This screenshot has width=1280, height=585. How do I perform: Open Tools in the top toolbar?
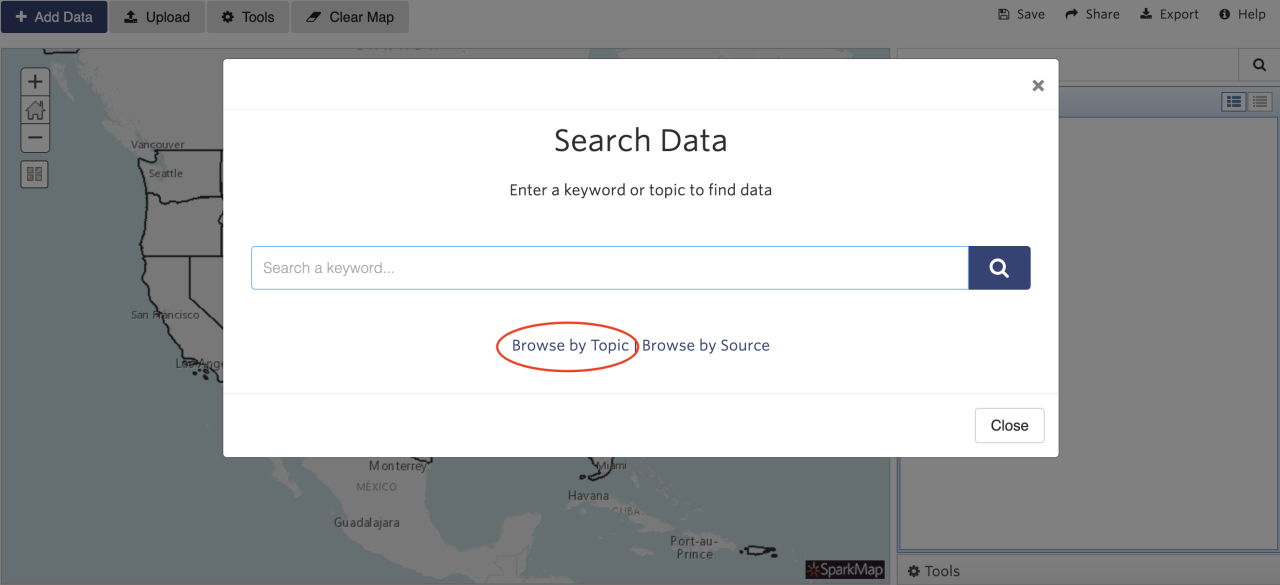click(247, 16)
